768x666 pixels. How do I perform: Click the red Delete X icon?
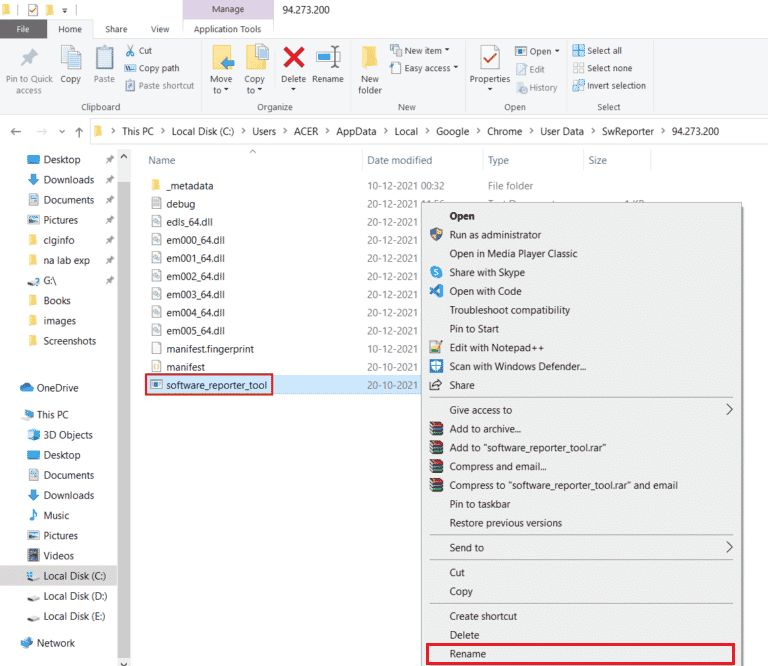coord(293,57)
